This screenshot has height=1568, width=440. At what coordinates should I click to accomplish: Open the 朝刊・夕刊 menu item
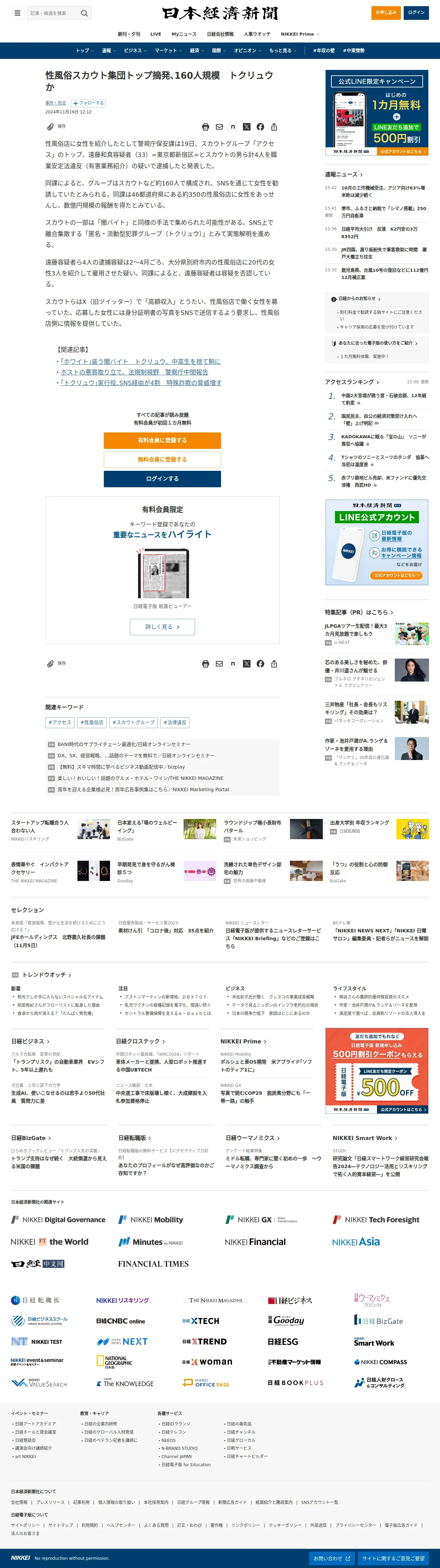(x=129, y=34)
